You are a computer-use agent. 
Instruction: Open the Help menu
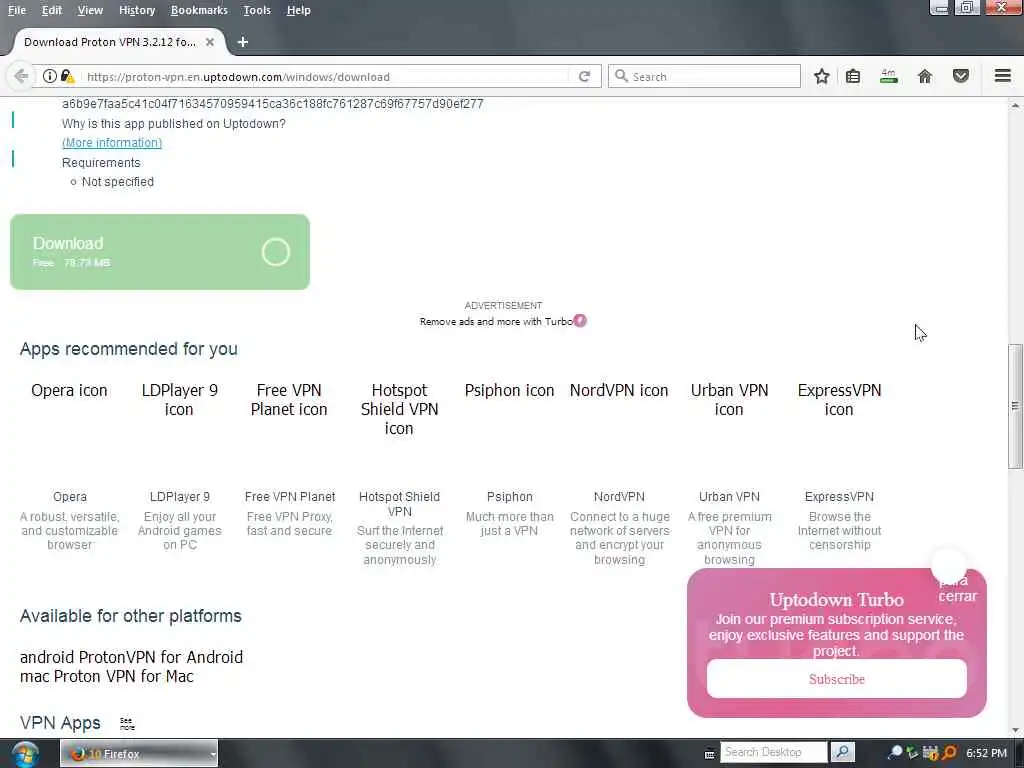pyautogui.click(x=298, y=10)
